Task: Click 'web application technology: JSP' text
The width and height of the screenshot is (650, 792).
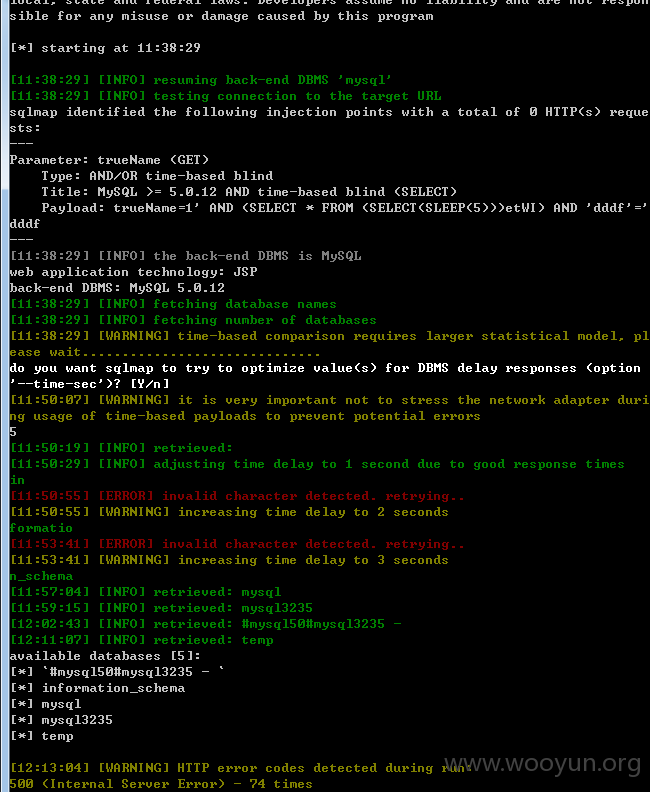Action: click(133, 272)
